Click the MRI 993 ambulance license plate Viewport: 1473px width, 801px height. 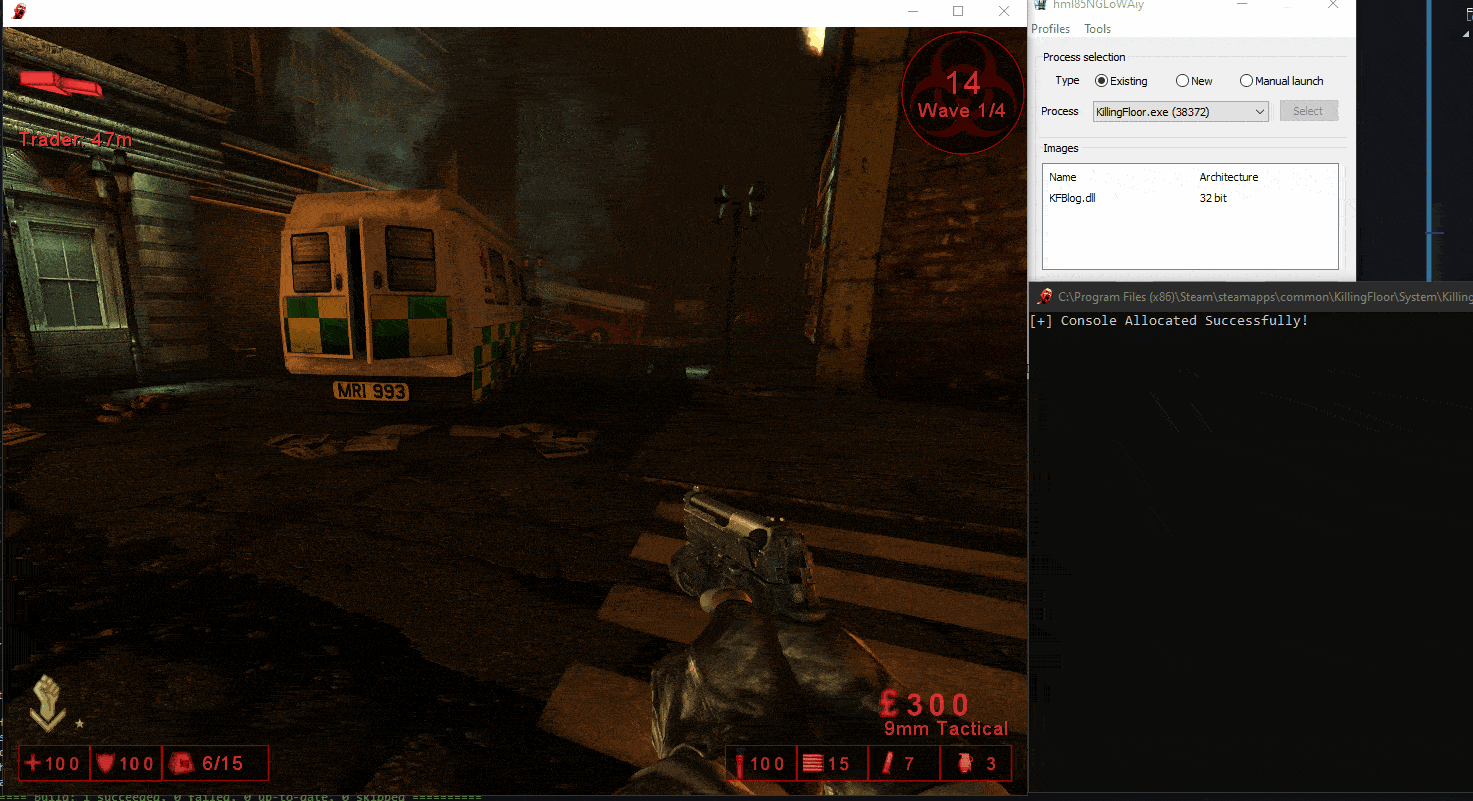(x=370, y=391)
